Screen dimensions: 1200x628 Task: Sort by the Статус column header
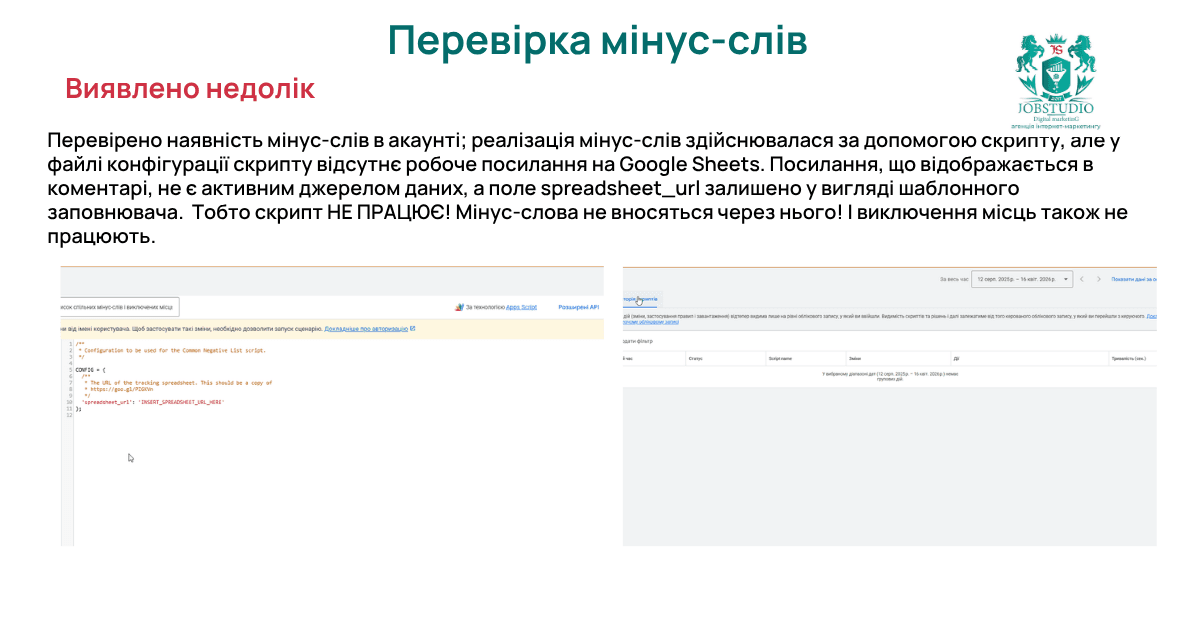[x=696, y=357]
